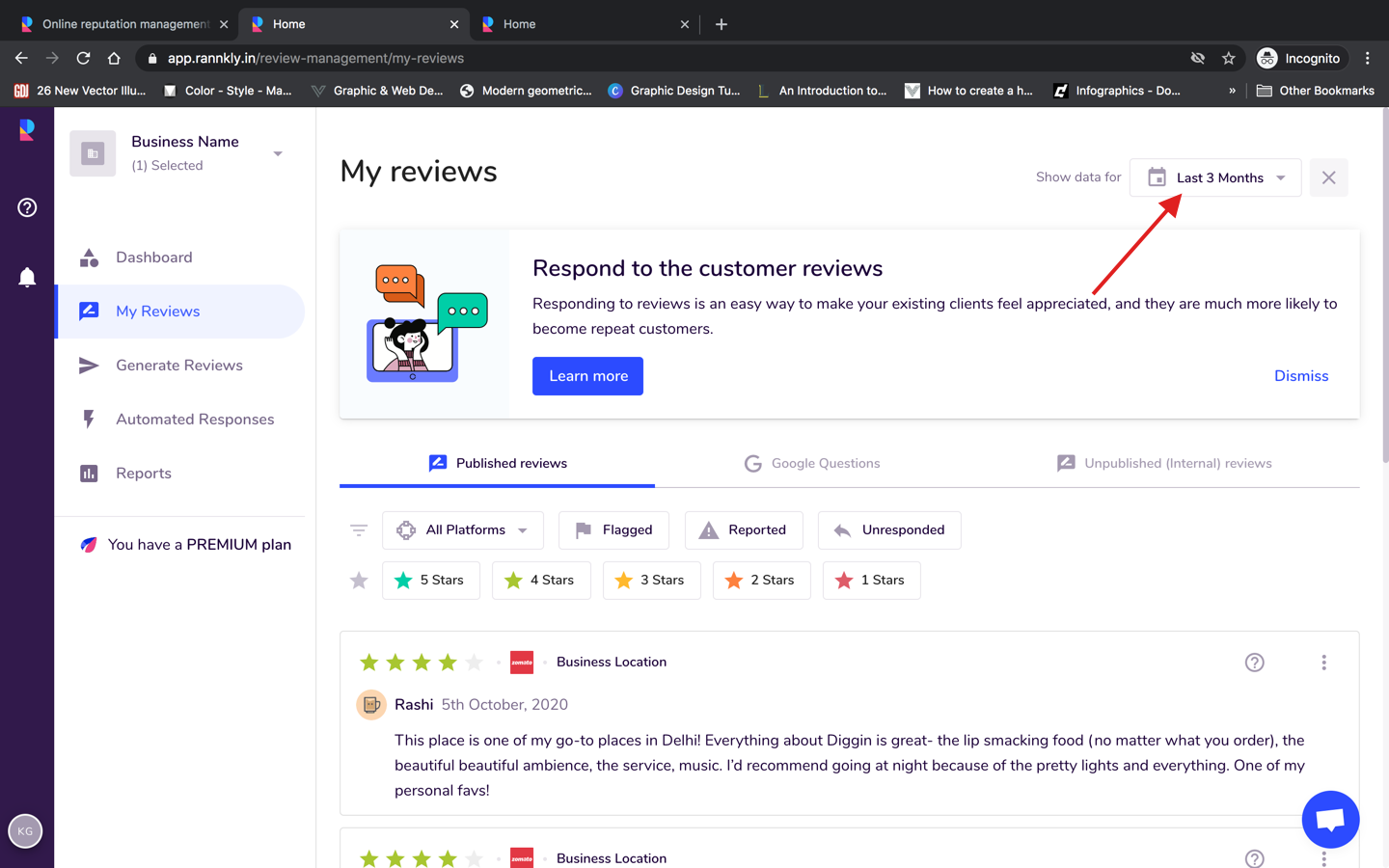The width and height of the screenshot is (1389, 868).
Task: Reload the page with the browser refresh icon
Action: [x=83, y=58]
